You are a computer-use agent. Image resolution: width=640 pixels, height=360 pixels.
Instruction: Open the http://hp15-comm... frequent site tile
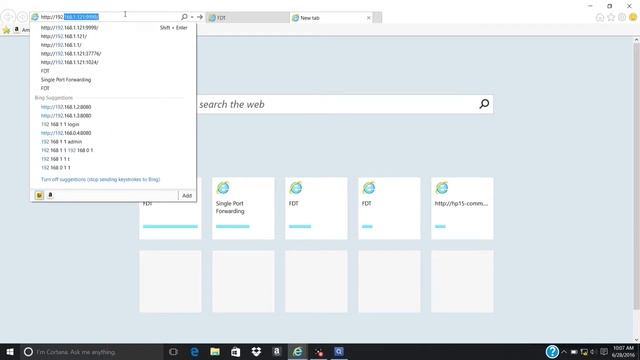pos(462,208)
